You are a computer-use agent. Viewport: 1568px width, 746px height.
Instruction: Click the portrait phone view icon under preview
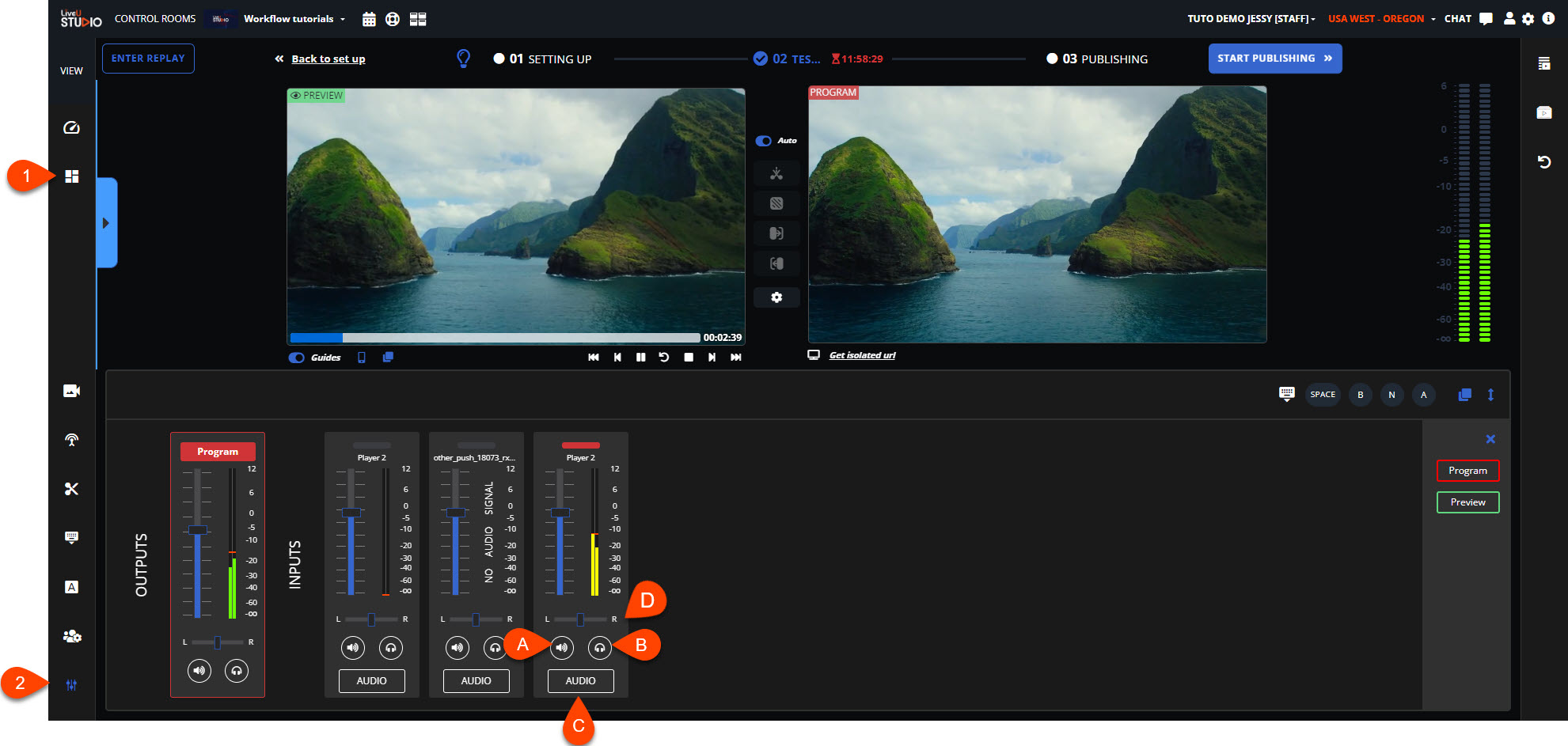[362, 358]
